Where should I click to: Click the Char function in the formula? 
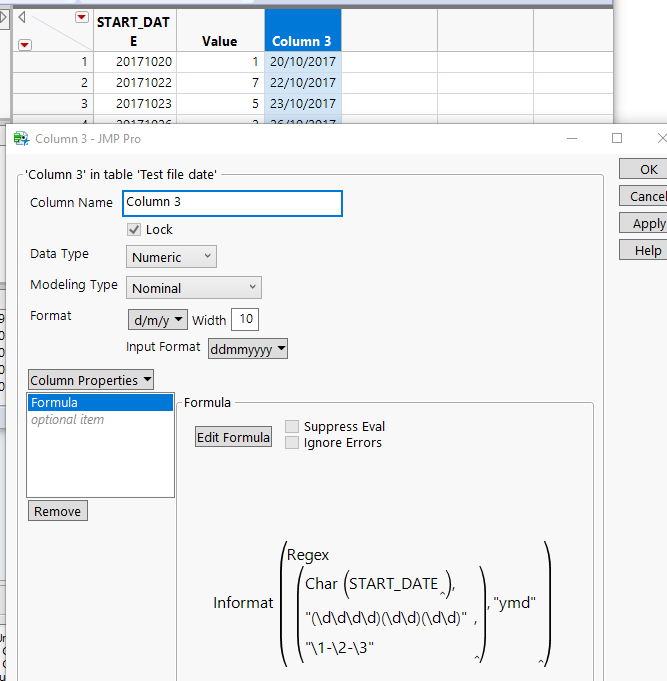[x=321, y=584]
